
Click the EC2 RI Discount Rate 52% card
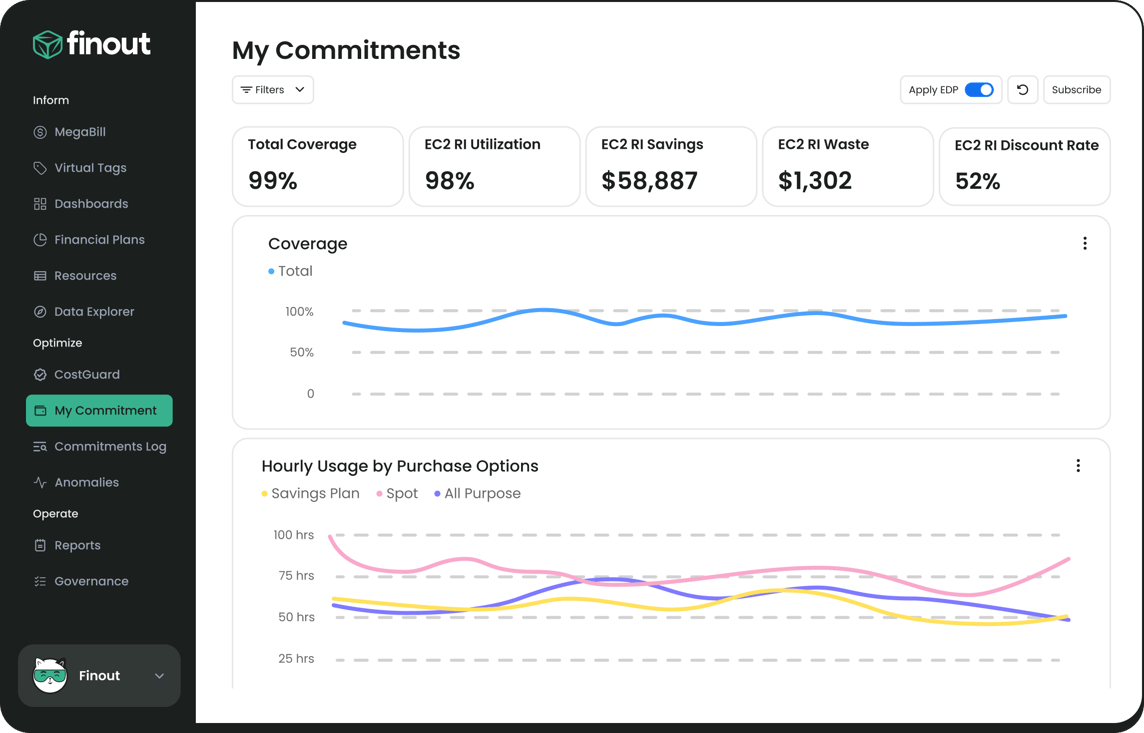[1025, 167]
